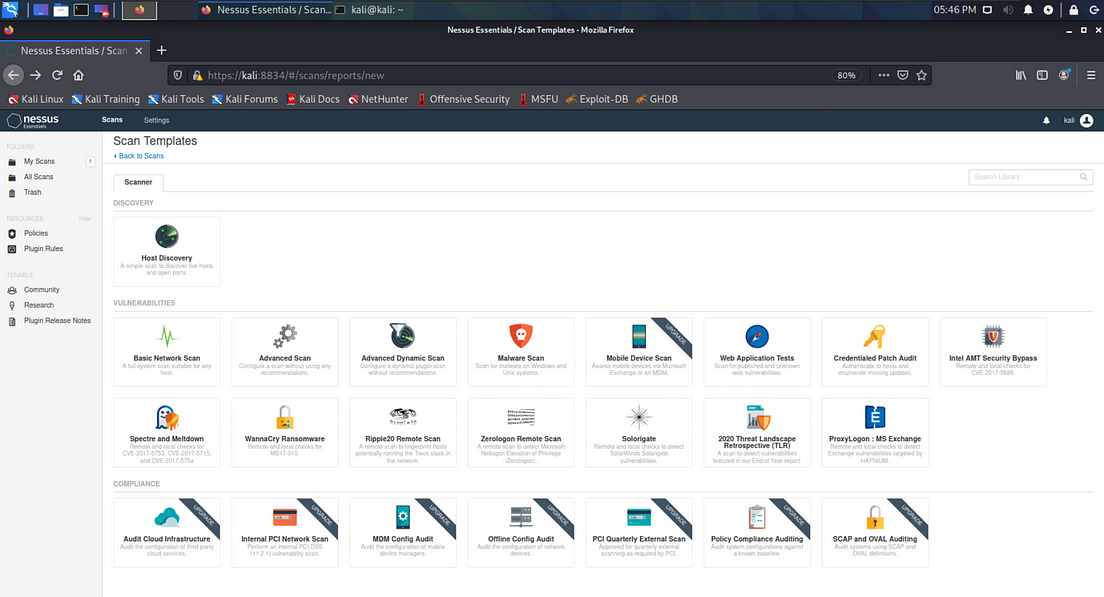
Task: Open the Intel AMT Security Bypass template
Action: tap(993, 351)
